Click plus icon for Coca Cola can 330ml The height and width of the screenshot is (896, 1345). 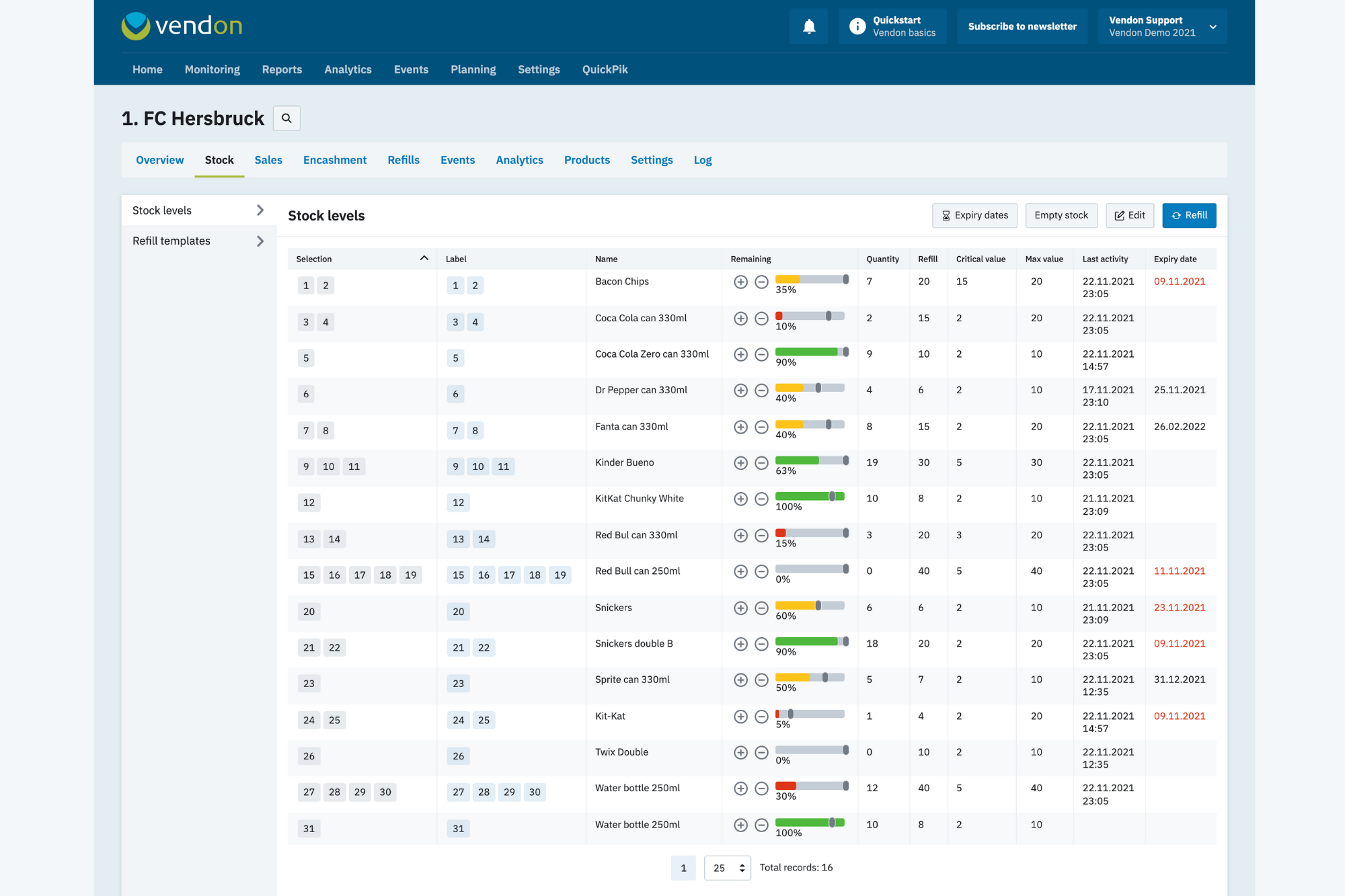point(740,319)
